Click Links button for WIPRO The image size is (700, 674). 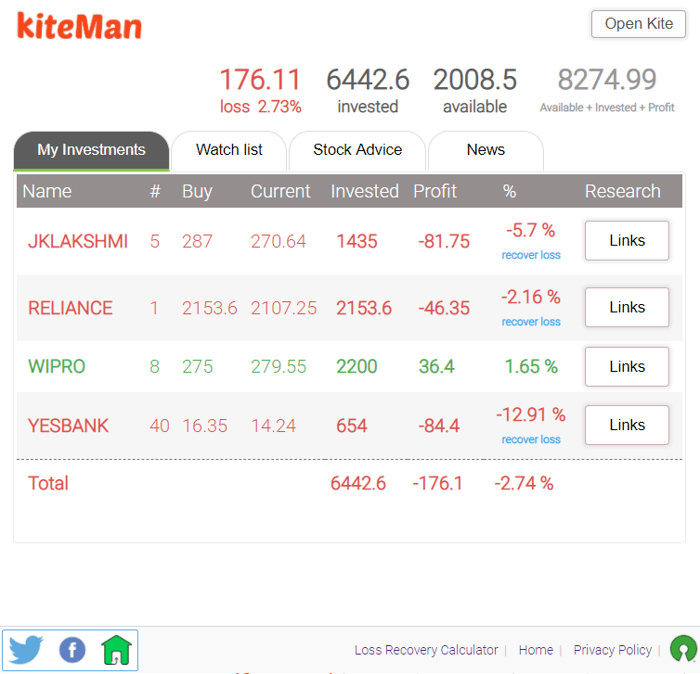click(x=627, y=366)
